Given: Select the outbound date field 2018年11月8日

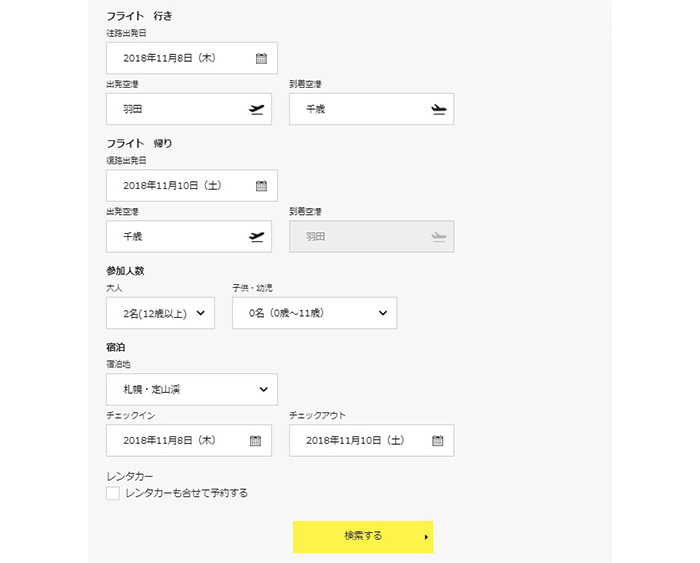Looking at the screenshot, I should pyautogui.click(x=192, y=58).
